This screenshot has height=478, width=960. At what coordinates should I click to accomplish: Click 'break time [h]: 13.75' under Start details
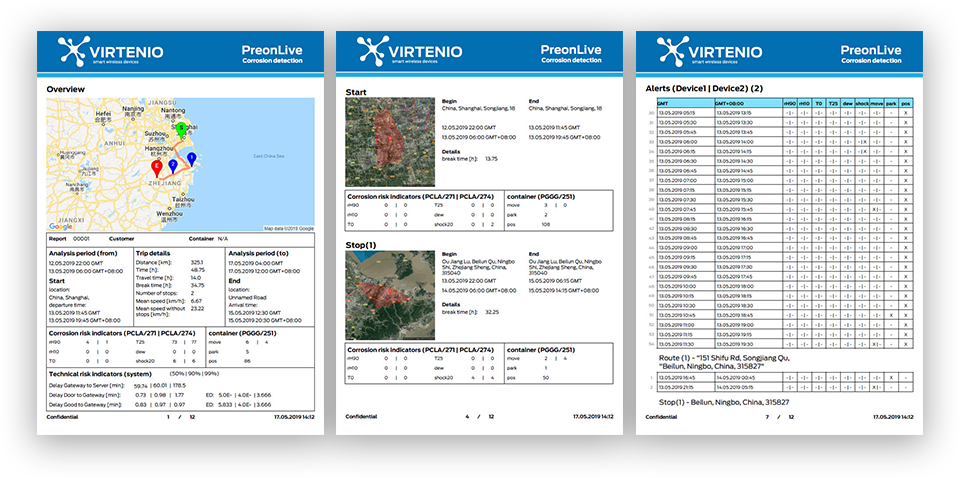(471, 159)
